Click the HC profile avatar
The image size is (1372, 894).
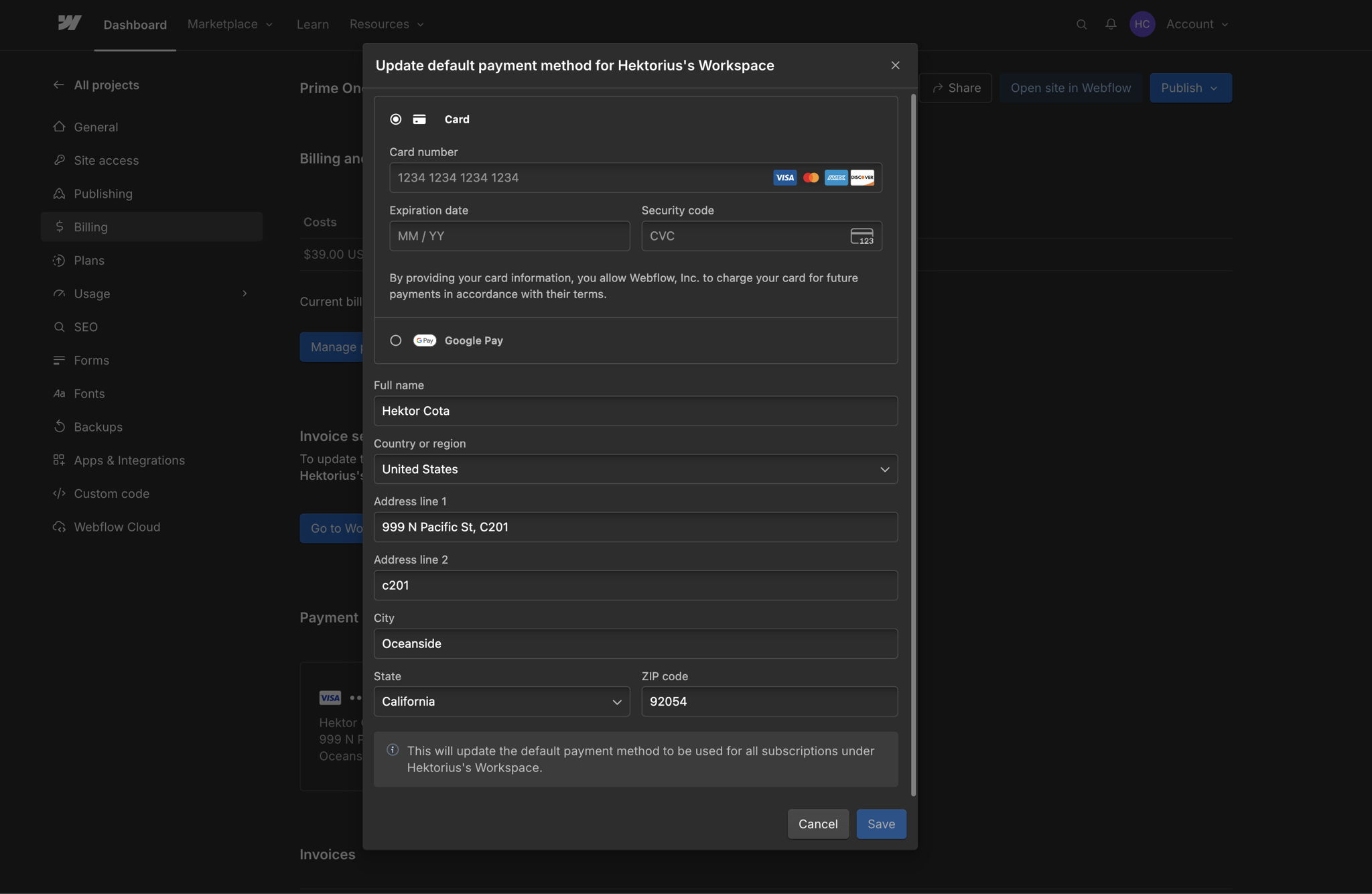[x=1142, y=24]
